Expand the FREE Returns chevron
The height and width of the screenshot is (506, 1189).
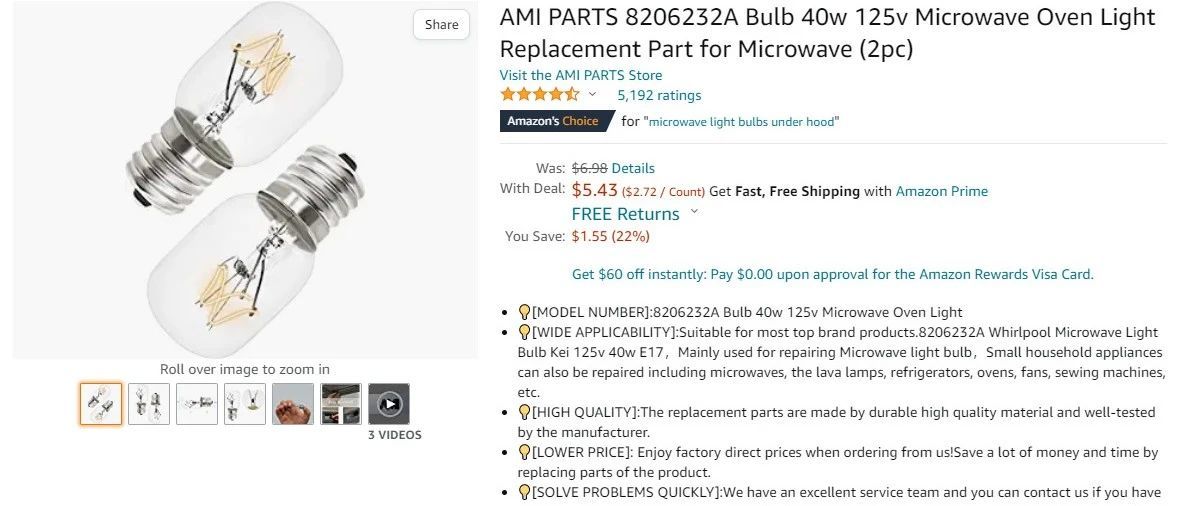(695, 213)
